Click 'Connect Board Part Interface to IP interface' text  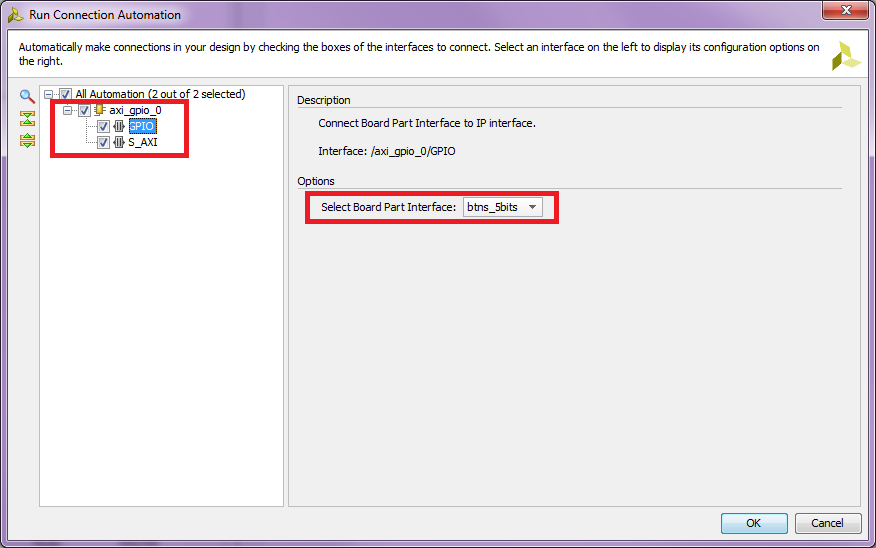pyautogui.click(x=427, y=123)
